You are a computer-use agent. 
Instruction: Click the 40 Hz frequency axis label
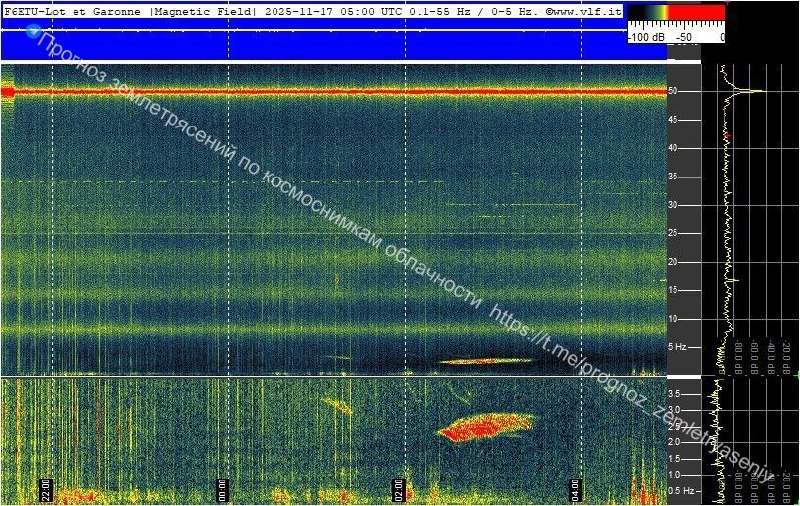click(672, 148)
